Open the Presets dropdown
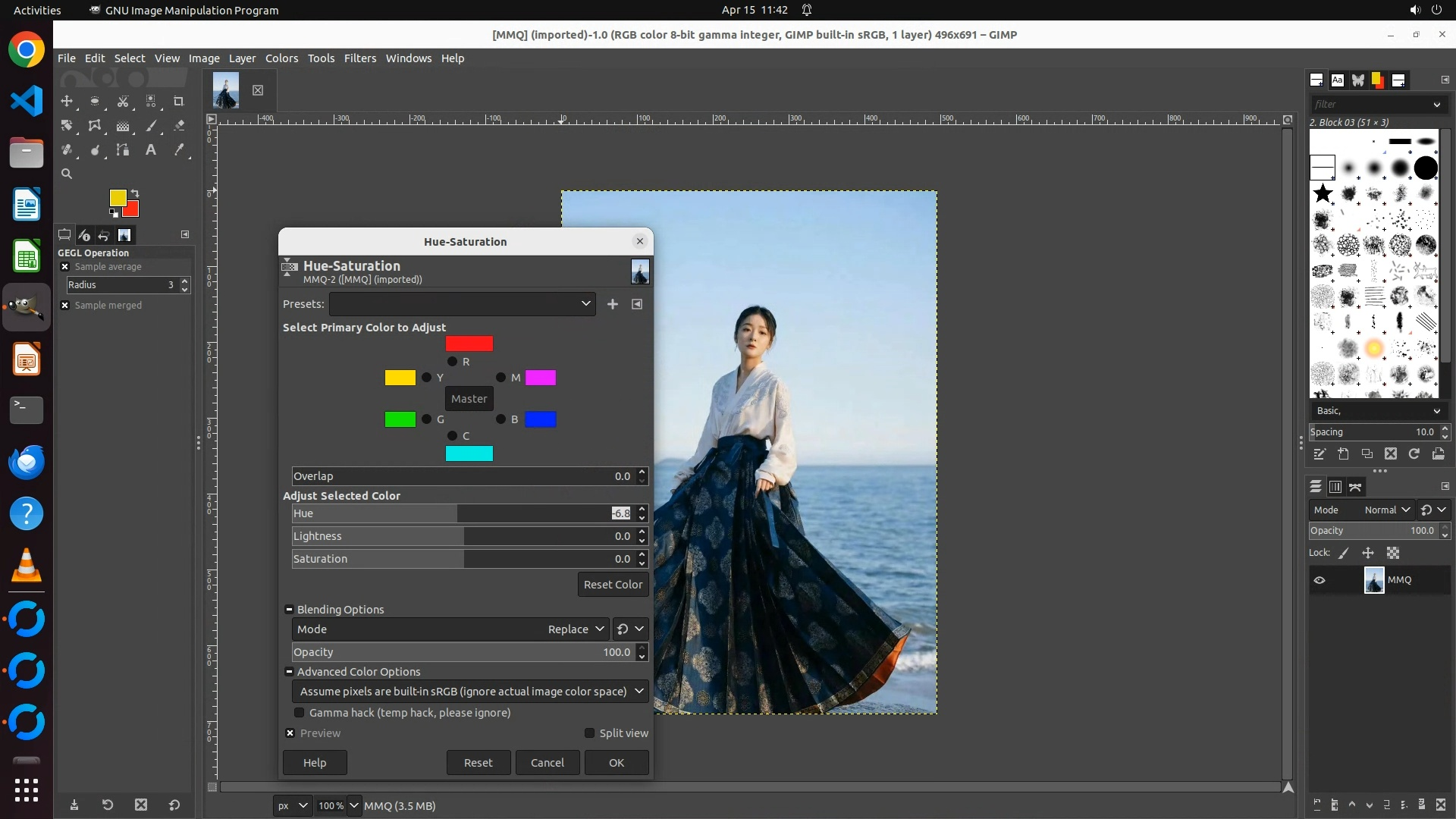This screenshot has width=1456, height=819. pyautogui.click(x=462, y=304)
